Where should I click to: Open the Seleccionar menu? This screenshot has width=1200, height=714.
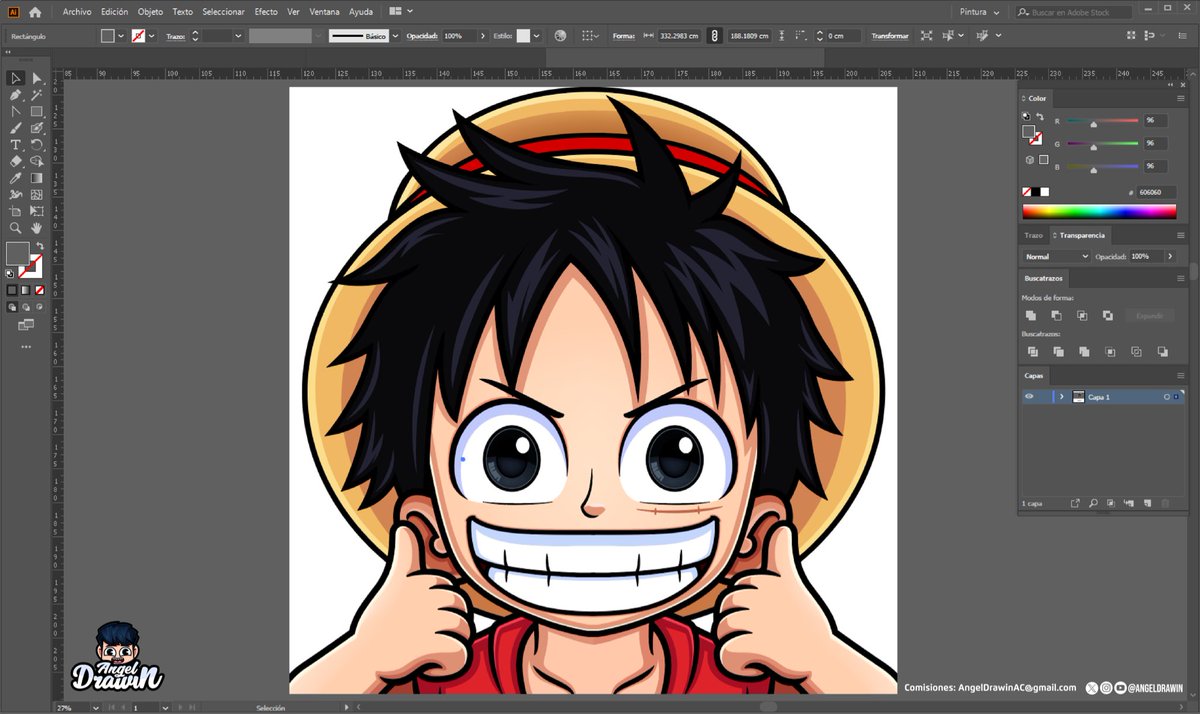222,11
